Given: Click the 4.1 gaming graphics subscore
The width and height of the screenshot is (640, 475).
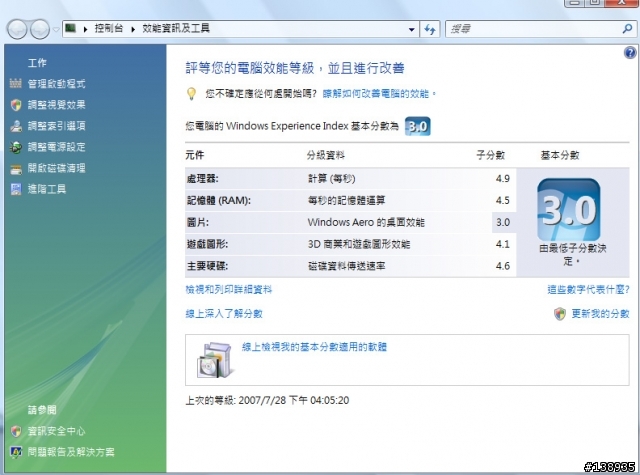Looking at the screenshot, I should tap(502, 244).
